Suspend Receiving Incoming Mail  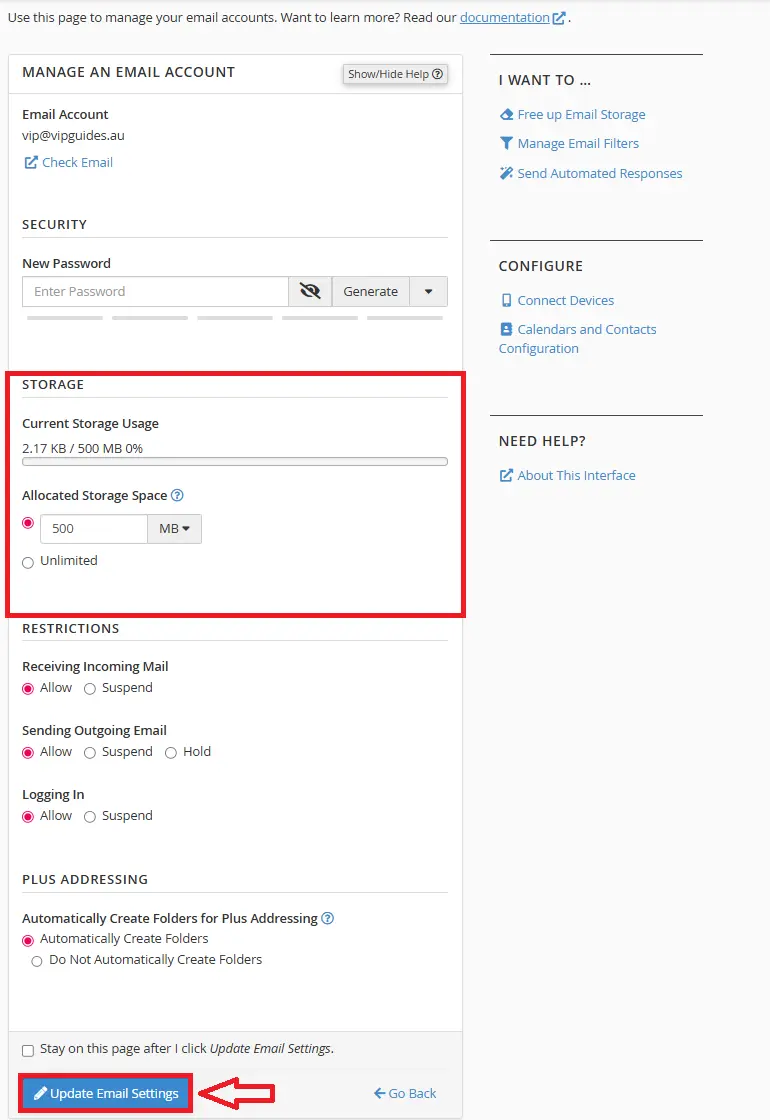(90, 689)
